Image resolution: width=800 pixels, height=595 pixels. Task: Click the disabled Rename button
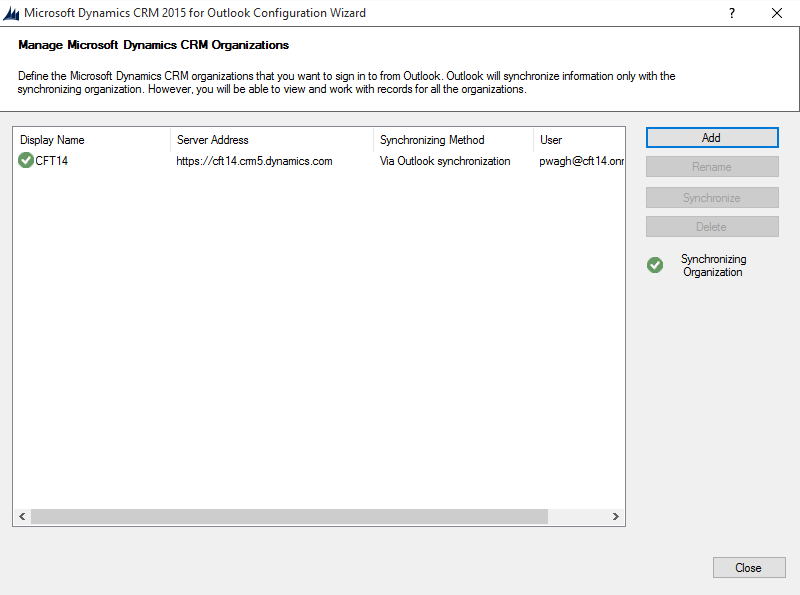click(x=712, y=167)
